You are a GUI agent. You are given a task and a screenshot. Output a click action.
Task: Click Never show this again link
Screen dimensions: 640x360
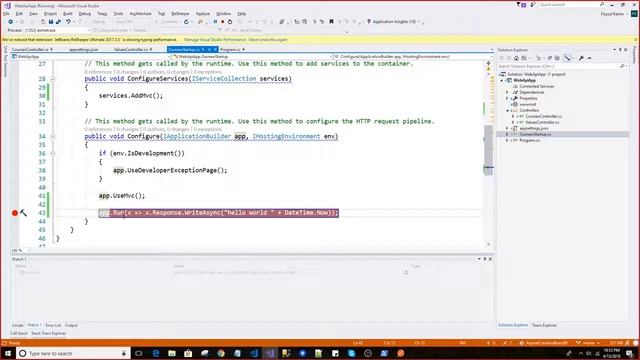click(x=268, y=40)
